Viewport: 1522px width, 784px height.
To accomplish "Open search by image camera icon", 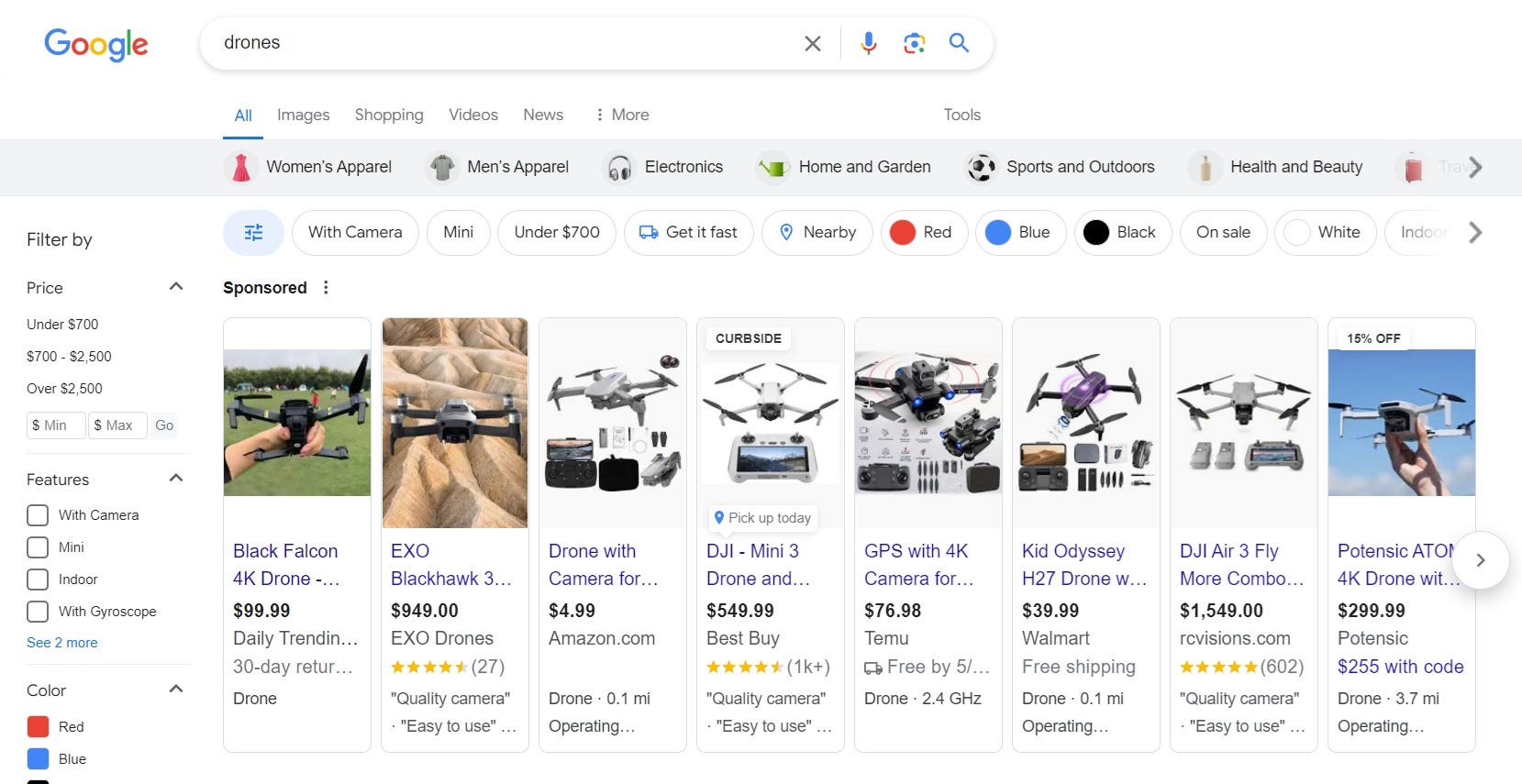I will 914,43.
